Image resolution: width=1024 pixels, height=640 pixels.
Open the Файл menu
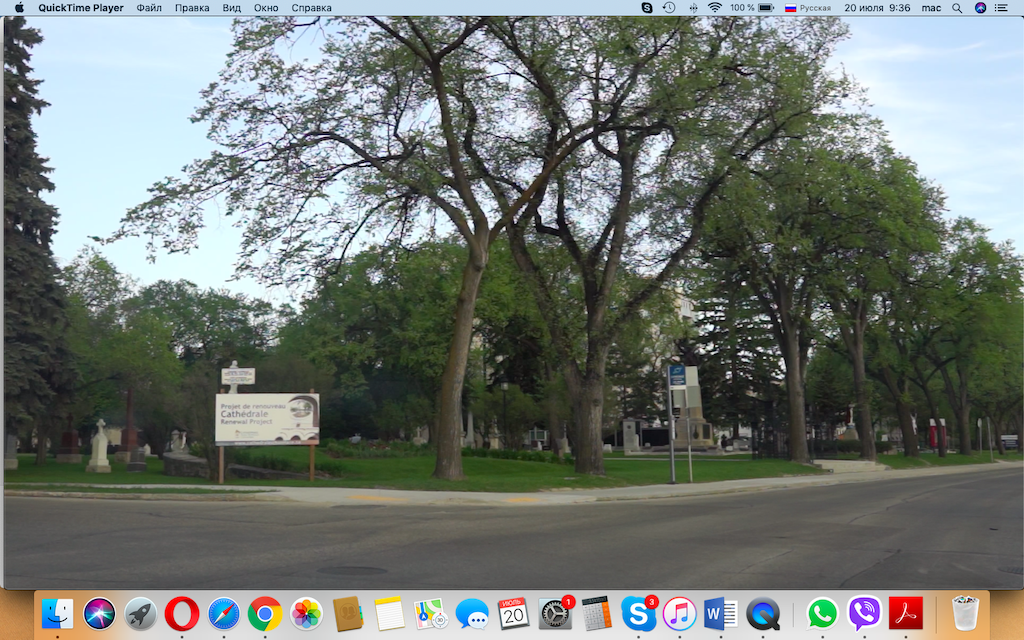click(x=149, y=8)
